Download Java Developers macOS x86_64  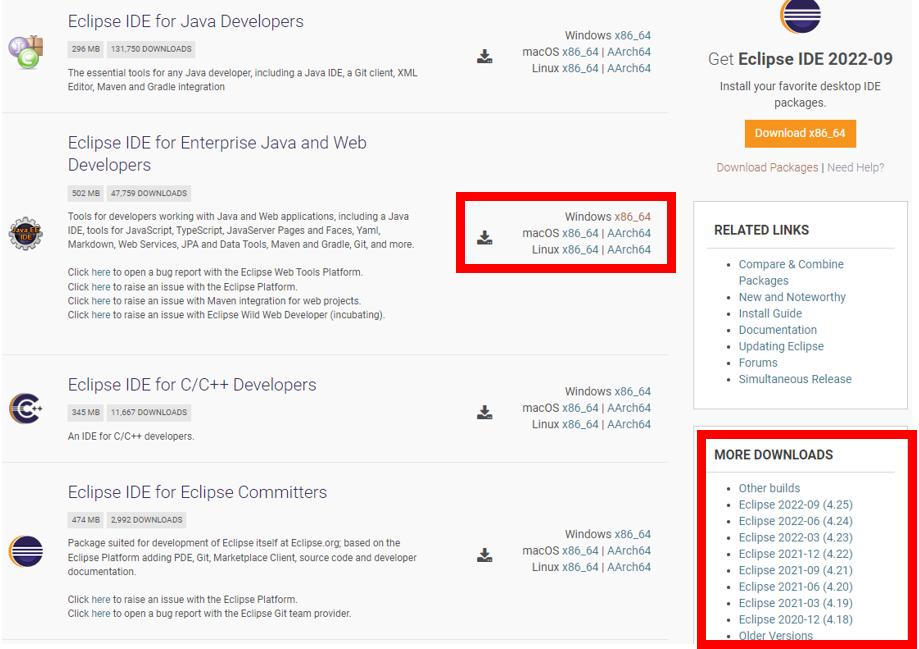pos(580,52)
